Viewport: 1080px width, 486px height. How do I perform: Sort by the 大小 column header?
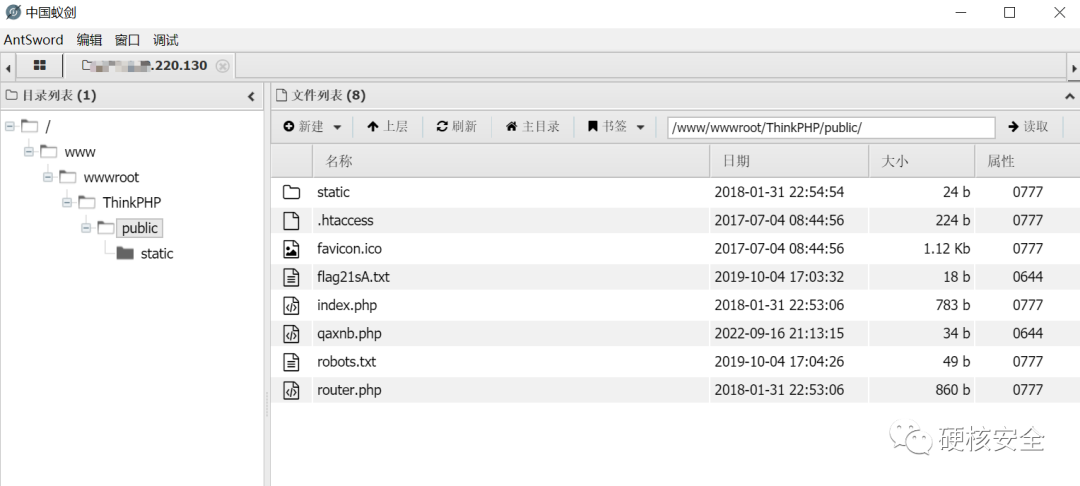point(922,162)
